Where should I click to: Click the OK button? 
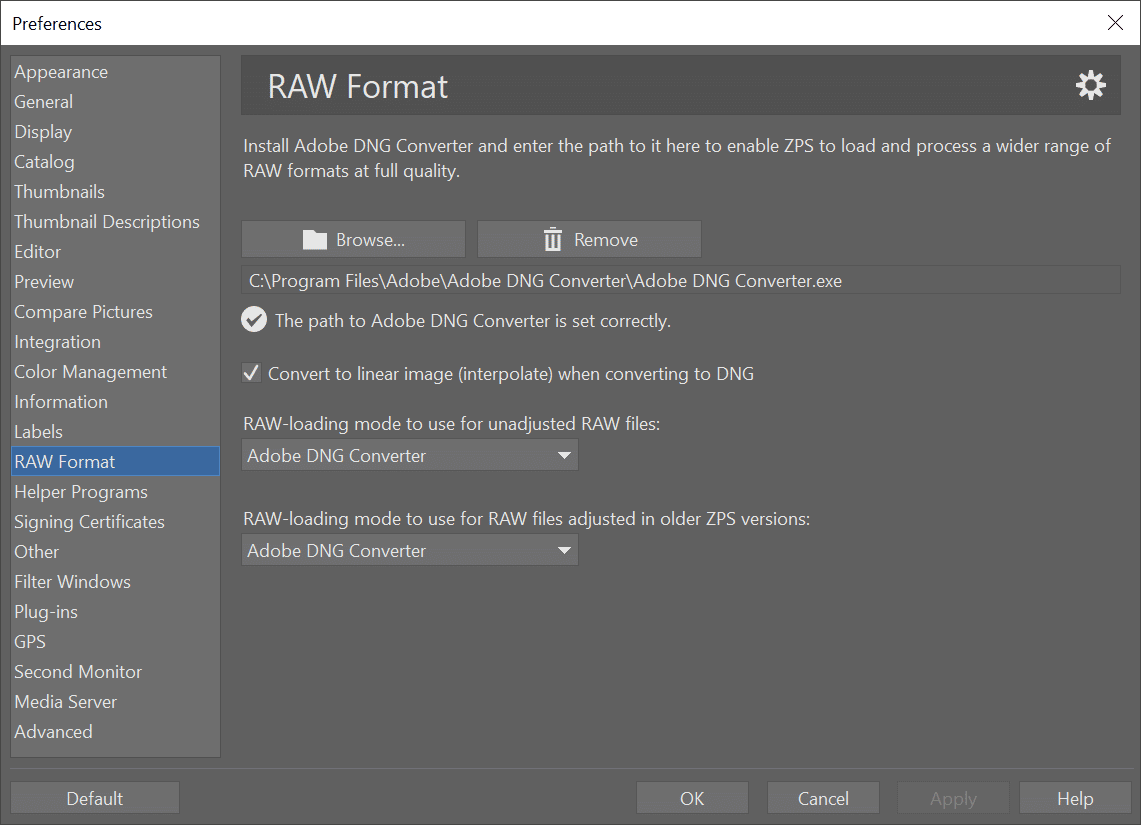(x=692, y=798)
